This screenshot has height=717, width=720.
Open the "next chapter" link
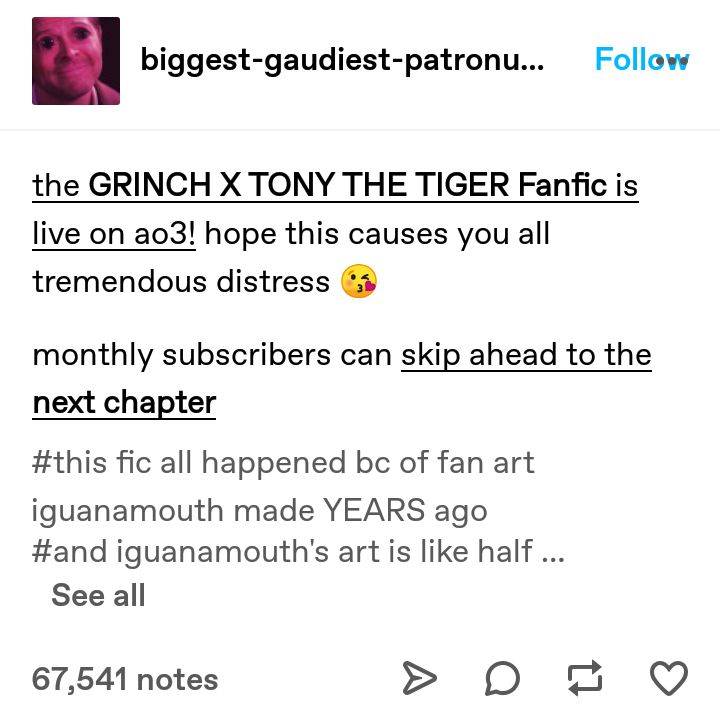[x=124, y=402]
